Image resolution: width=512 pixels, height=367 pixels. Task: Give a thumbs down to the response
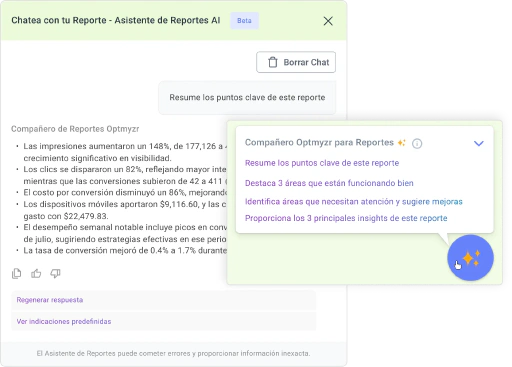(x=55, y=273)
